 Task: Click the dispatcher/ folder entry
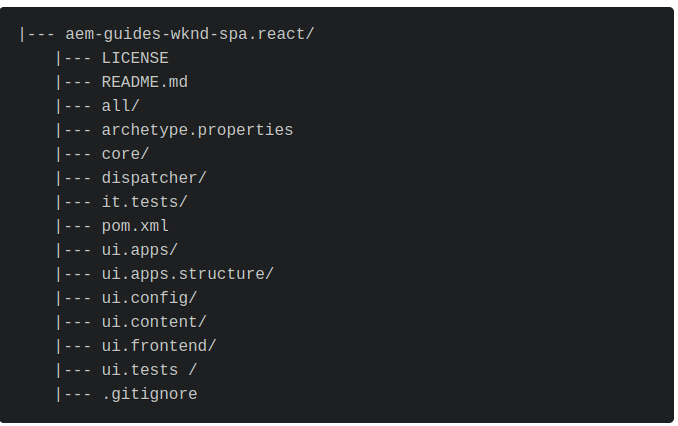(154, 178)
